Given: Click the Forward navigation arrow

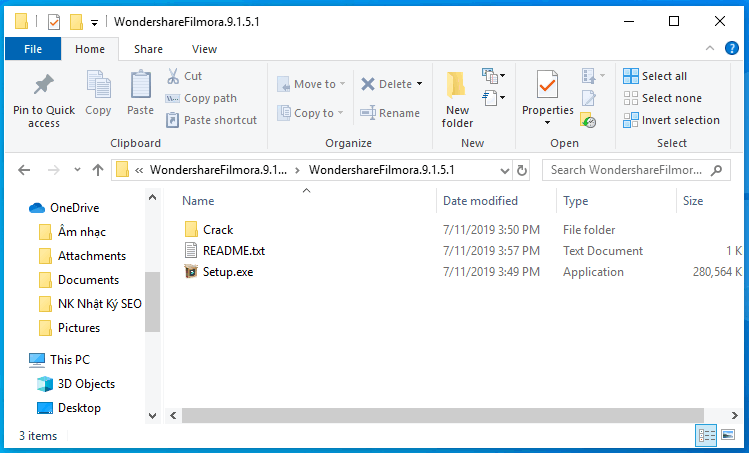Looking at the screenshot, I should click(x=54, y=170).
